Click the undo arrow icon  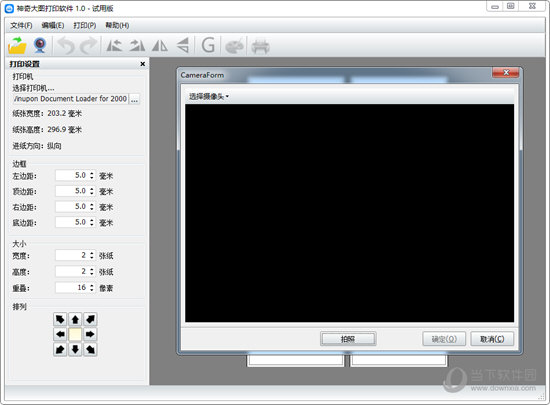[66, 46]
